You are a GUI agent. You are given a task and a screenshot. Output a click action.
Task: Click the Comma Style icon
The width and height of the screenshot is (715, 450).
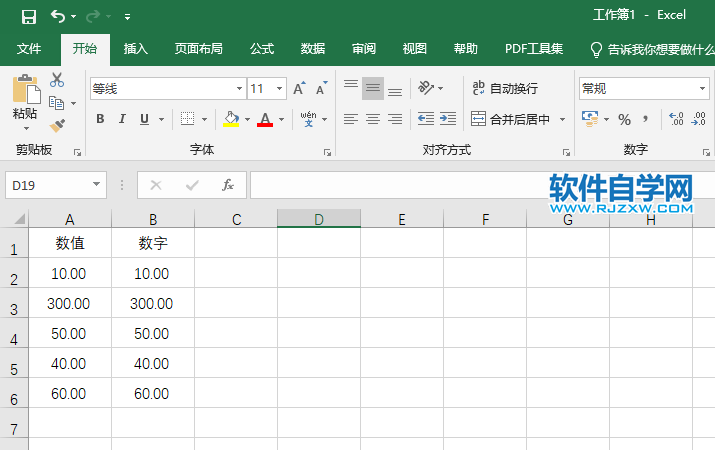tap(645, 119)
